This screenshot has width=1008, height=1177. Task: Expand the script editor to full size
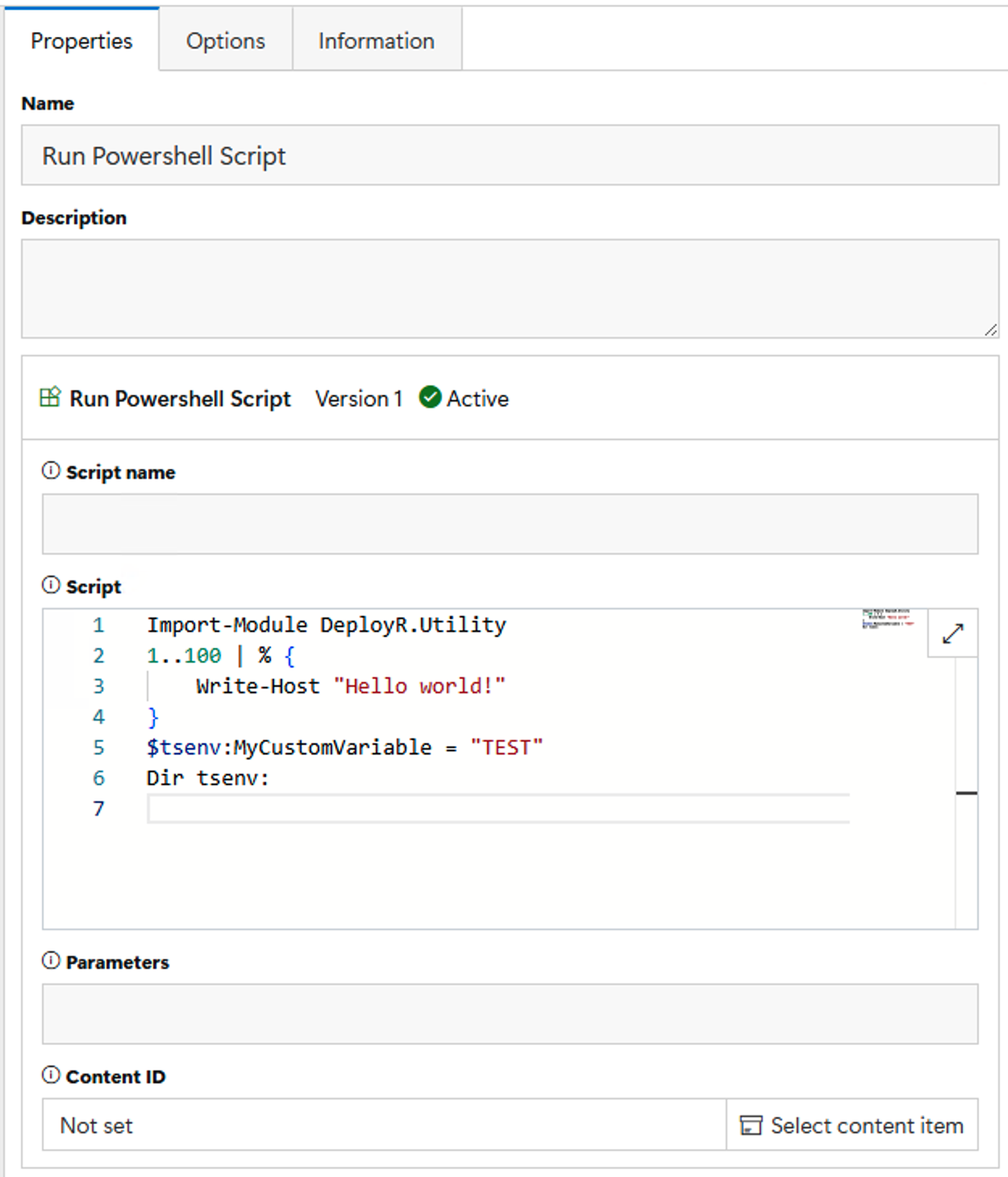coord(952,634)
